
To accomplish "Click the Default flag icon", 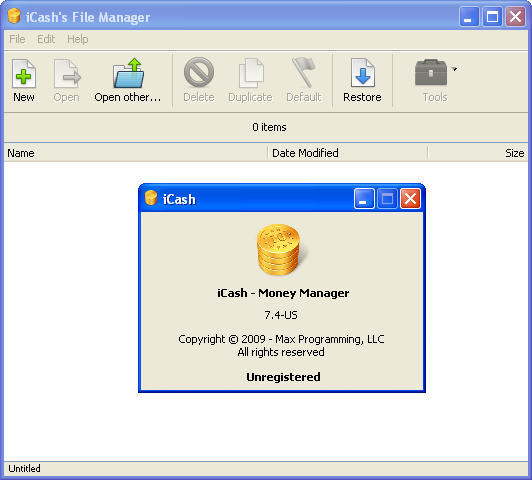I will click(304, 72).
